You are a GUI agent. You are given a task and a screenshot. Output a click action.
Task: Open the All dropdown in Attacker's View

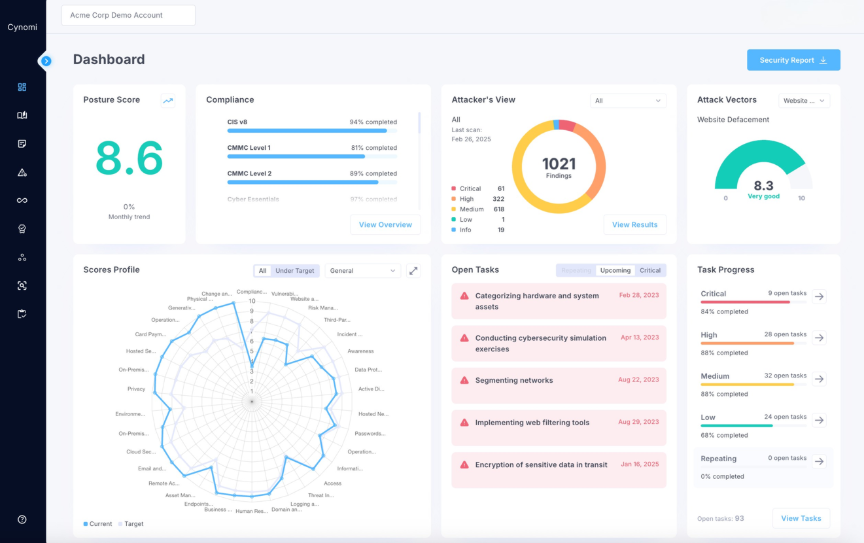[x=628, y=100]
